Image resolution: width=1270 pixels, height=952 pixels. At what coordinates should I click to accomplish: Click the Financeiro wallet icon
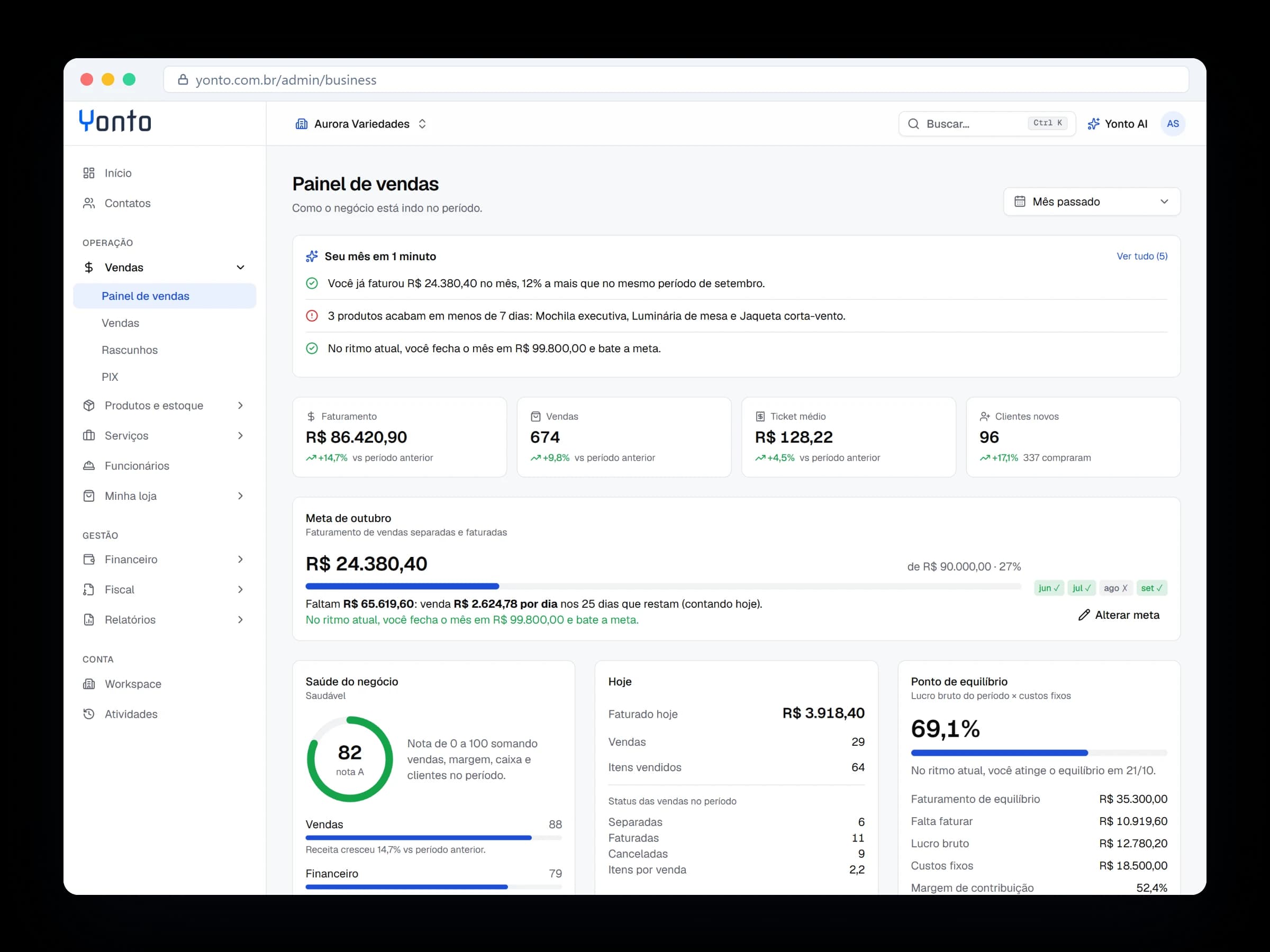[x=88, y=560]
